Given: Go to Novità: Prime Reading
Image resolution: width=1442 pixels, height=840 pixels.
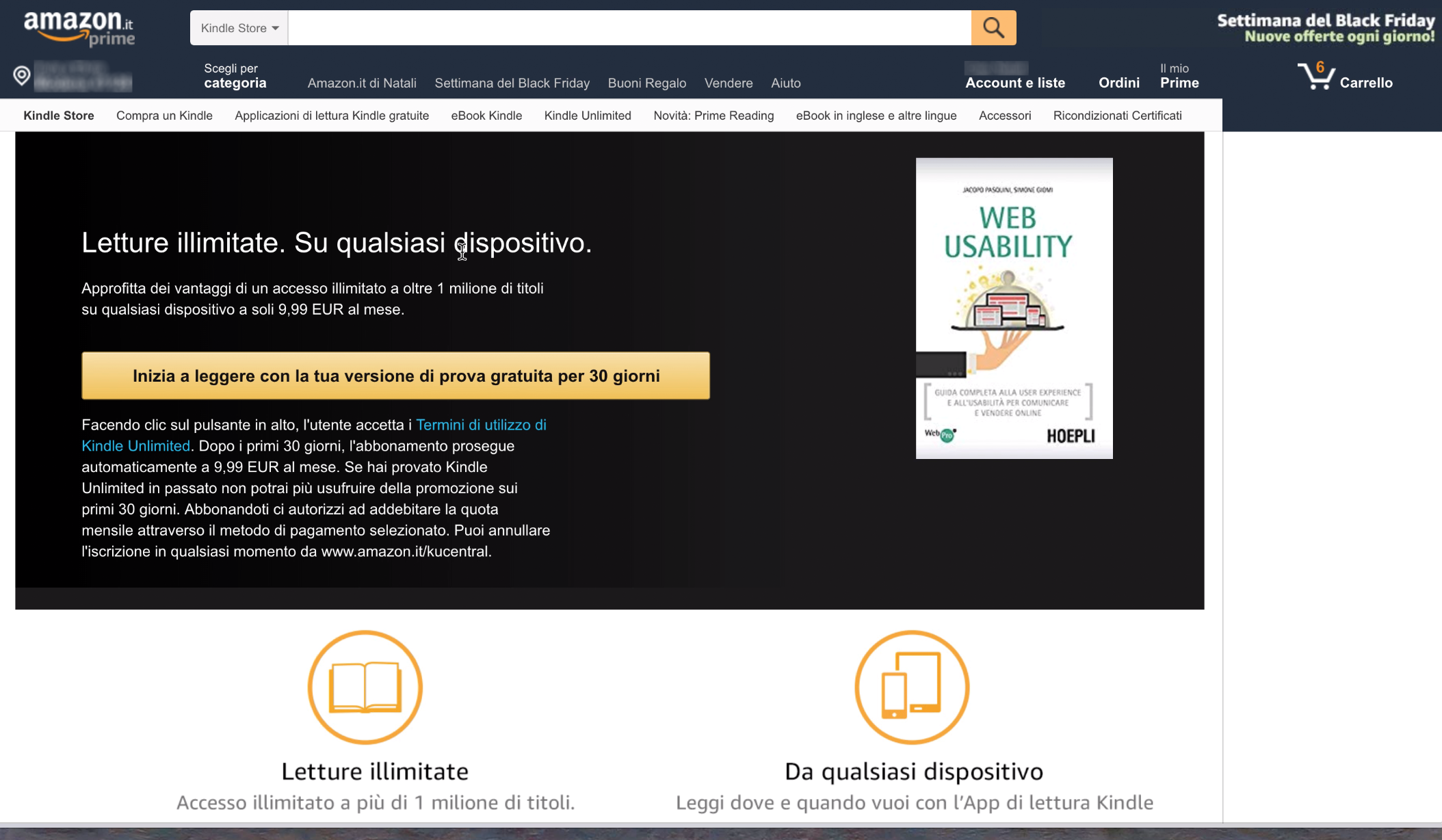Looking at the screenshot, I should [x=713, y=116].
